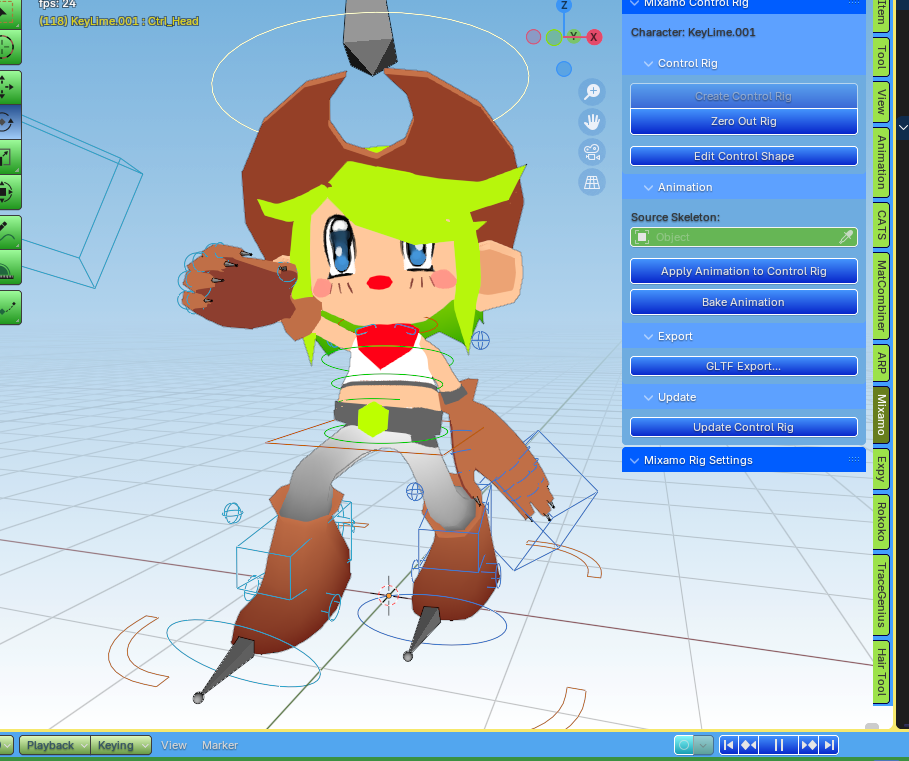Pause animation playback
This screenshot has height=761, width=909.
pos(778,745)
